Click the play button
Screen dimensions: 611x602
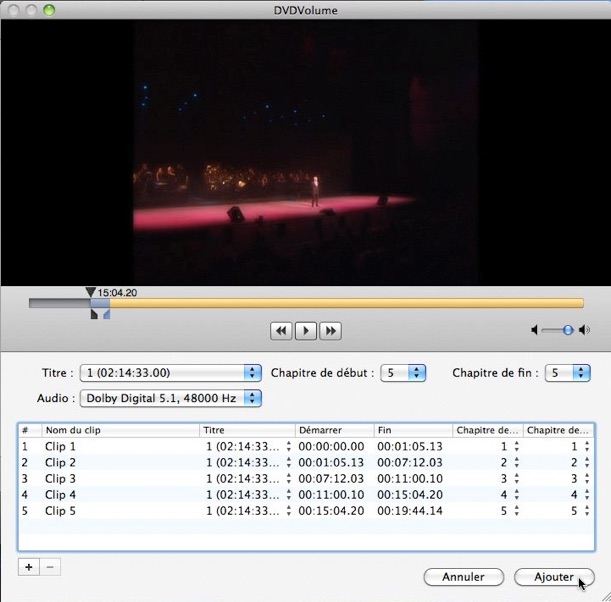[306, 331]
